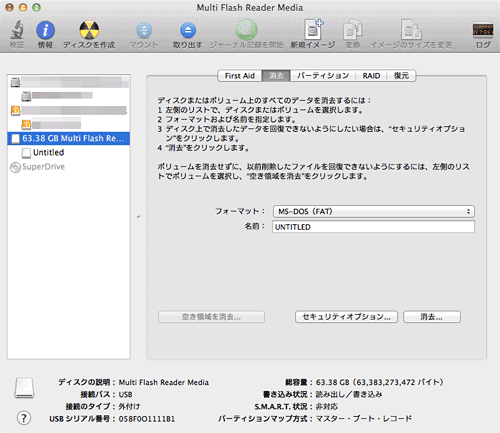The image size is (500, 433).
Task: Select 63.38 GB Multi Flash Reader disk
Action: pyautogui.click(x=68, y=138)
